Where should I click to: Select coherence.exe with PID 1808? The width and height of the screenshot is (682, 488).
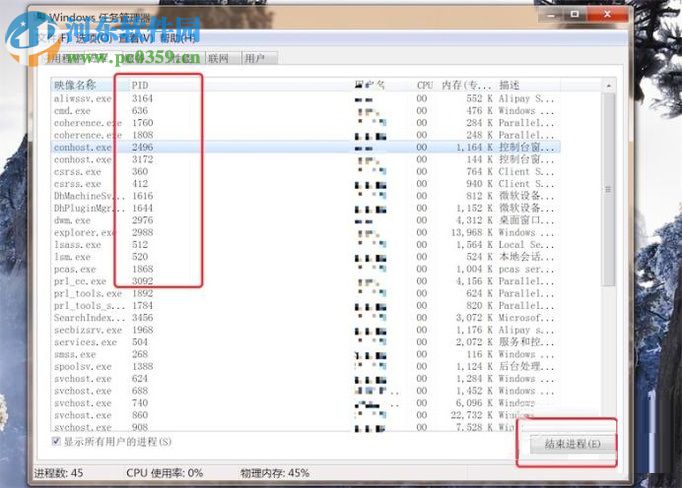coord(305,135)
